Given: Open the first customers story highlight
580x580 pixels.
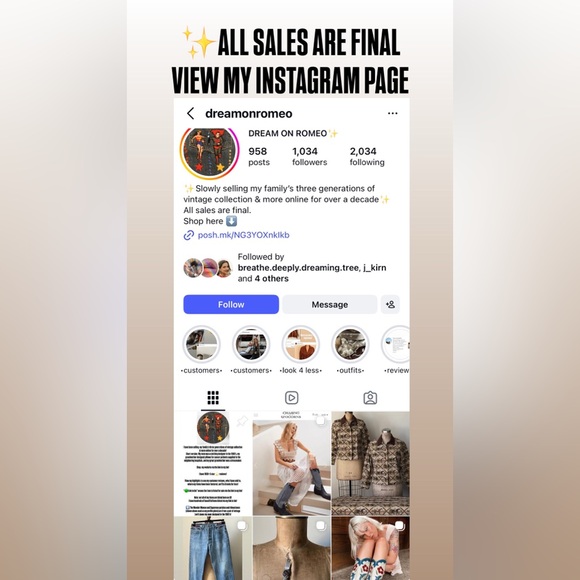Looking at the screenshot, I should point(202,344).
